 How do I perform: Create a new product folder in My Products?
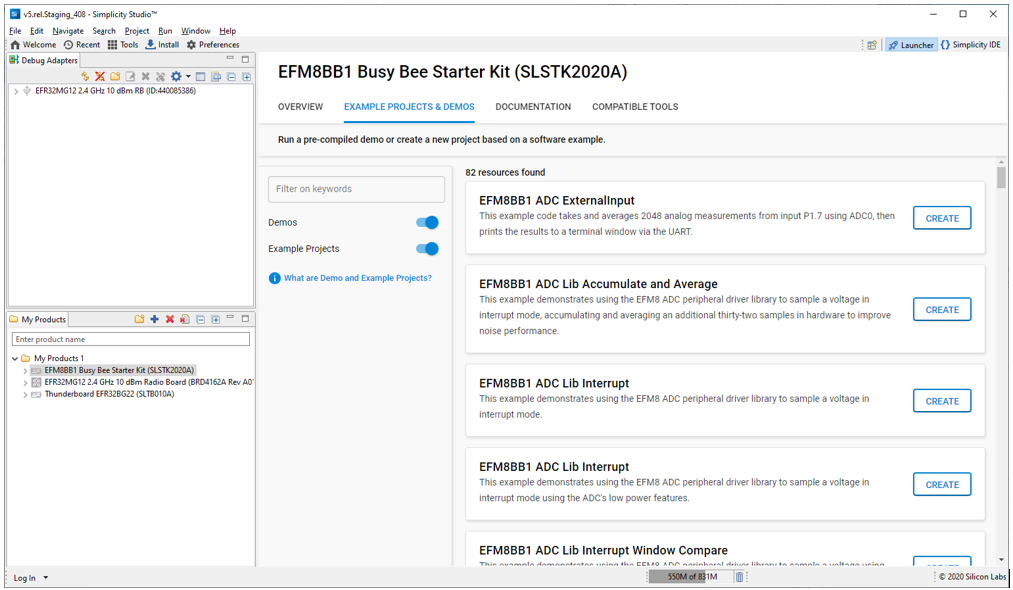[x=139, y=319]
